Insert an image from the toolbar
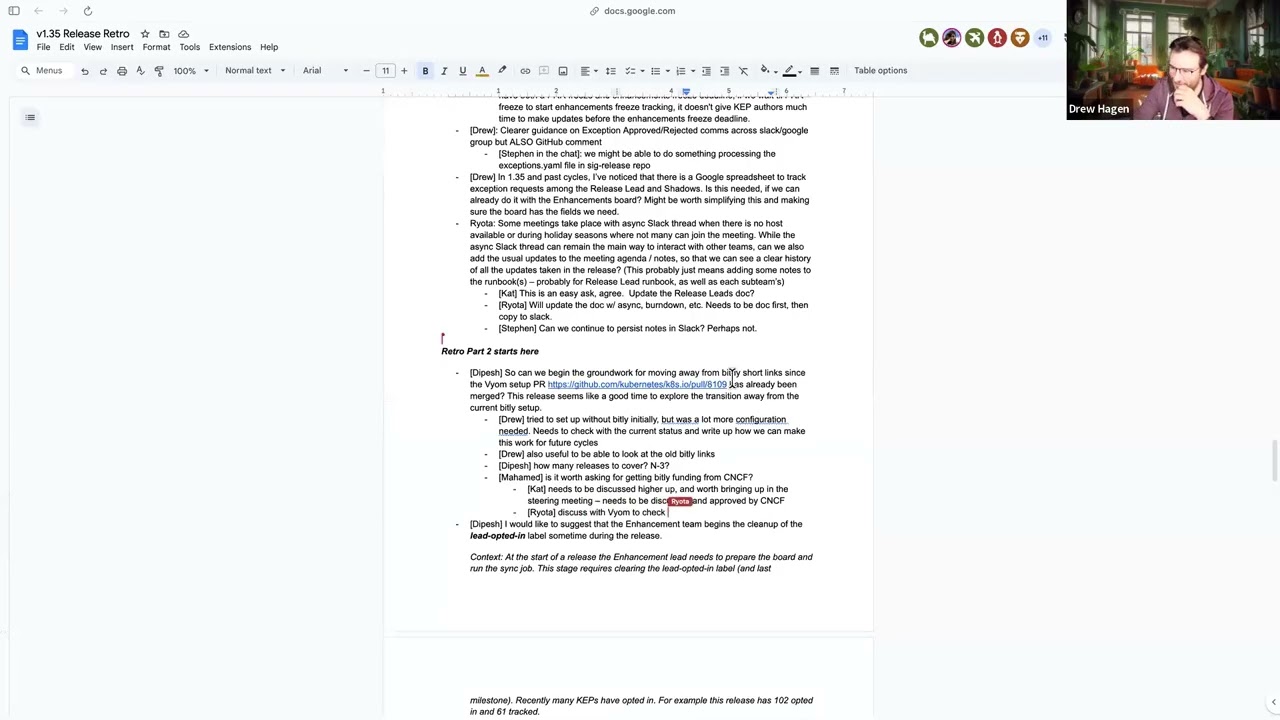Image resolution: width=1280 pixels, height=720 pixels. (x=563, y=71)
